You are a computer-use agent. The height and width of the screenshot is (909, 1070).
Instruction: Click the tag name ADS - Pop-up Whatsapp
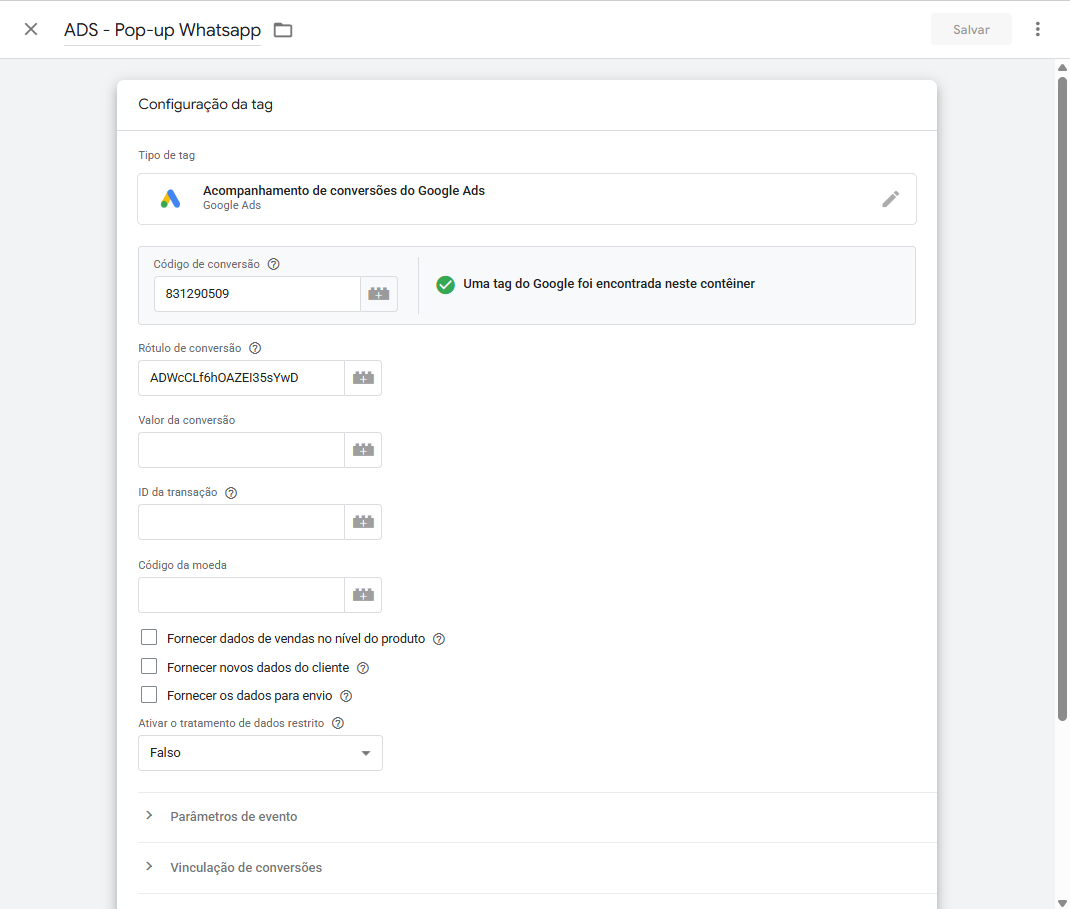[x=162, y=30]
